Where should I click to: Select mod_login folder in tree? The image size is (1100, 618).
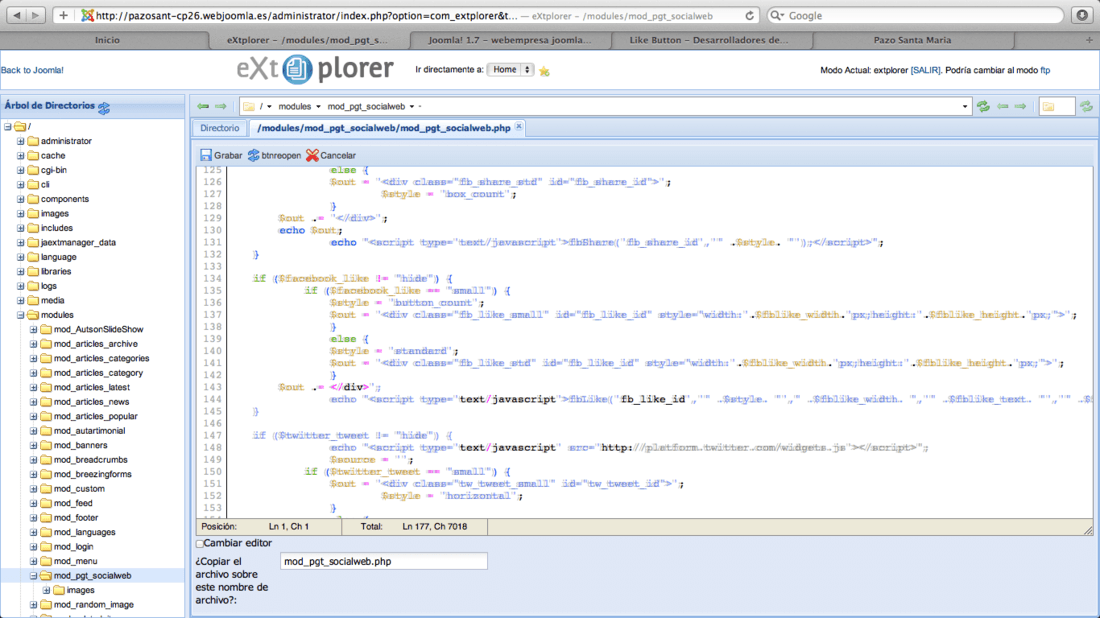tap(74, 547)
